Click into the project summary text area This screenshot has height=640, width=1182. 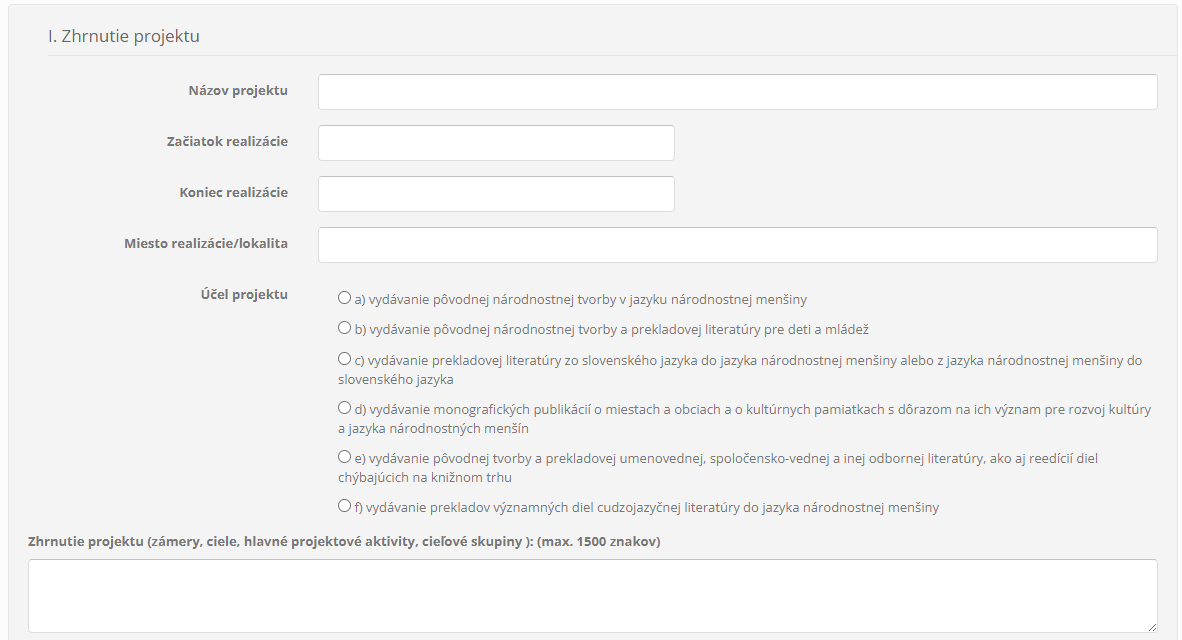[x=592, y=595]
